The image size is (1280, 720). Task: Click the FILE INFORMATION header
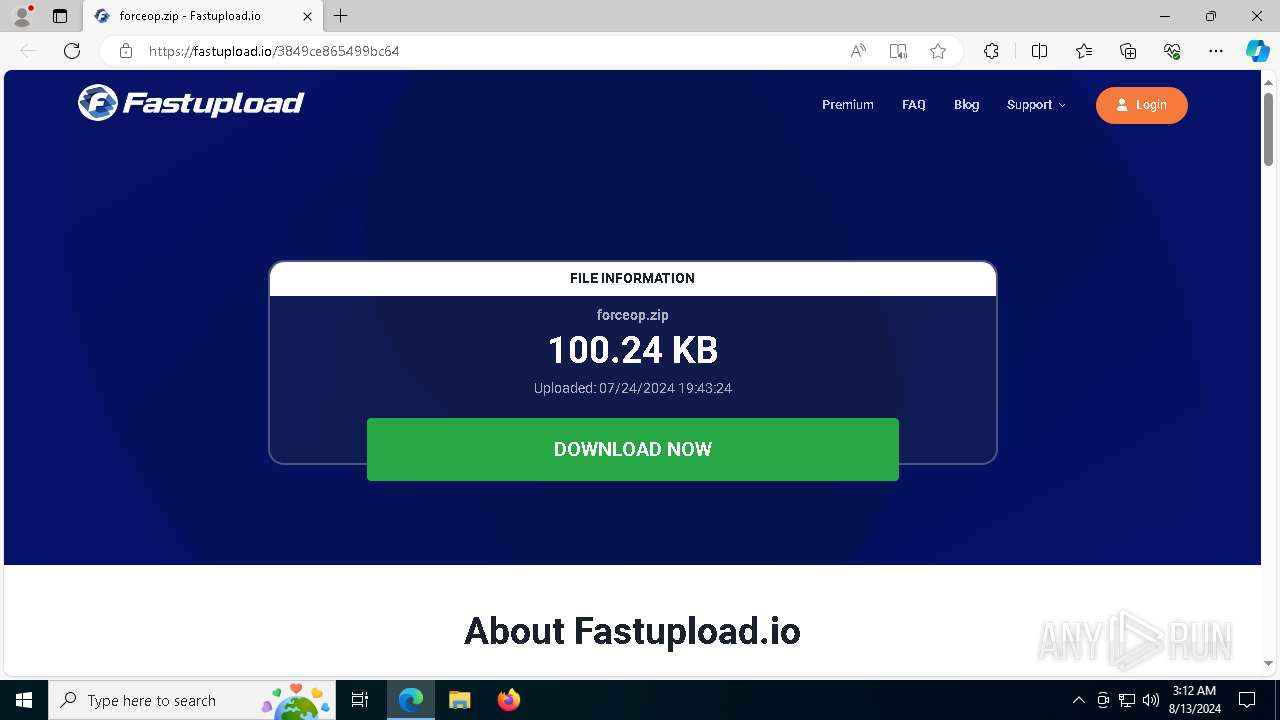pos(633,279)
